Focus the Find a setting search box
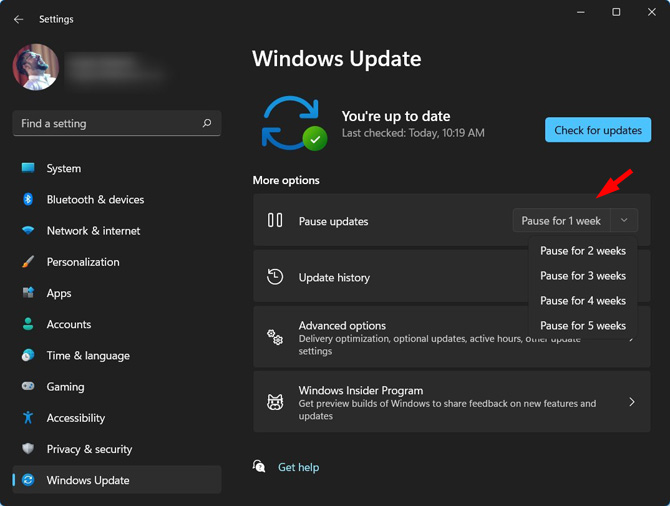This screenshot has width=670, height=506. coord(117,124)
